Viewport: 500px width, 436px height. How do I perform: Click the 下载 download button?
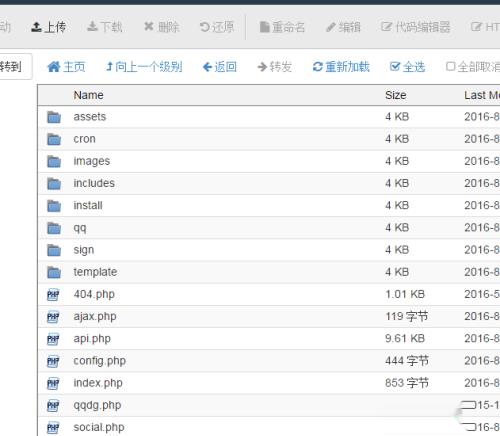(x=105, y=27)
